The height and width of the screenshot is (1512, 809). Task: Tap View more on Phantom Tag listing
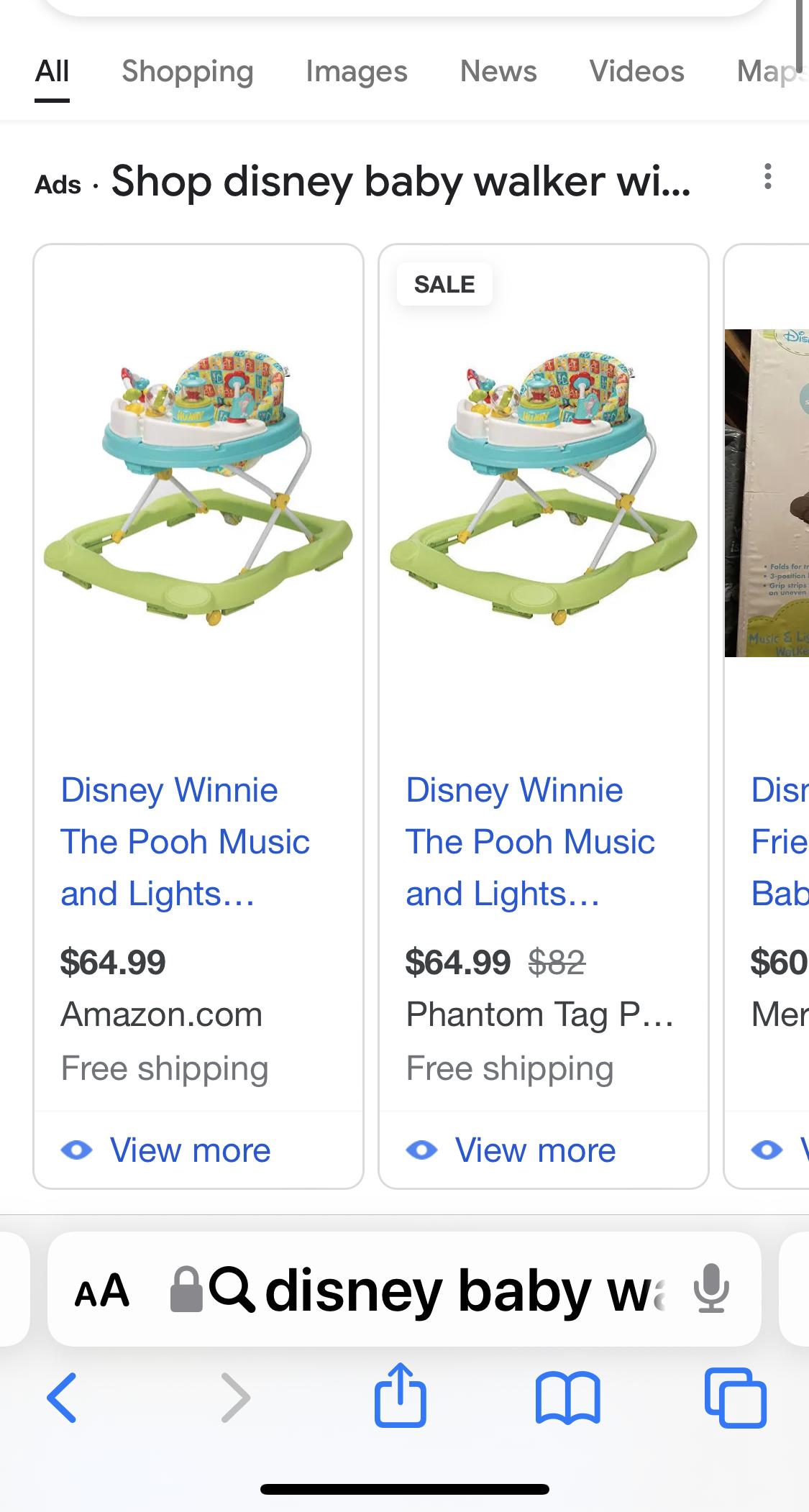535,1150
